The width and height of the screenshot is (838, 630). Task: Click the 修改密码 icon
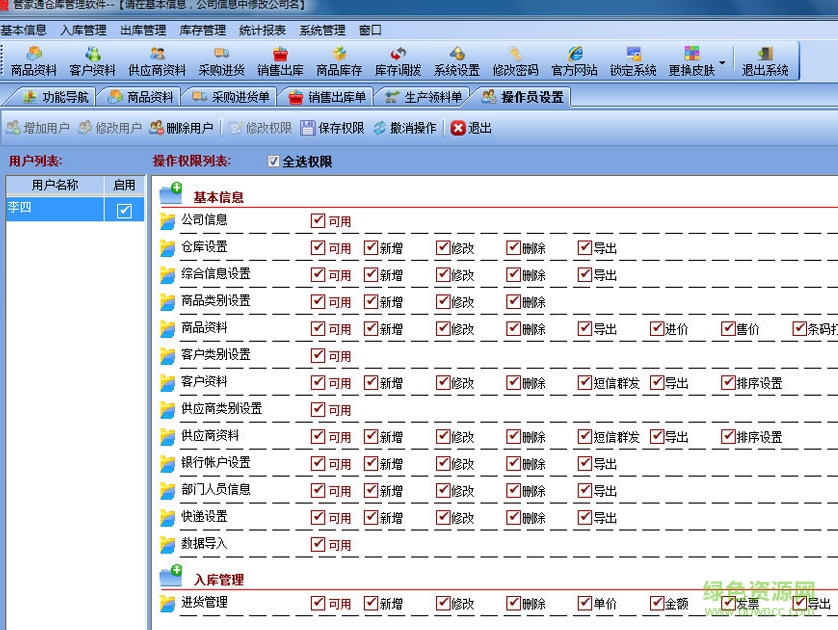click(516, 60)
